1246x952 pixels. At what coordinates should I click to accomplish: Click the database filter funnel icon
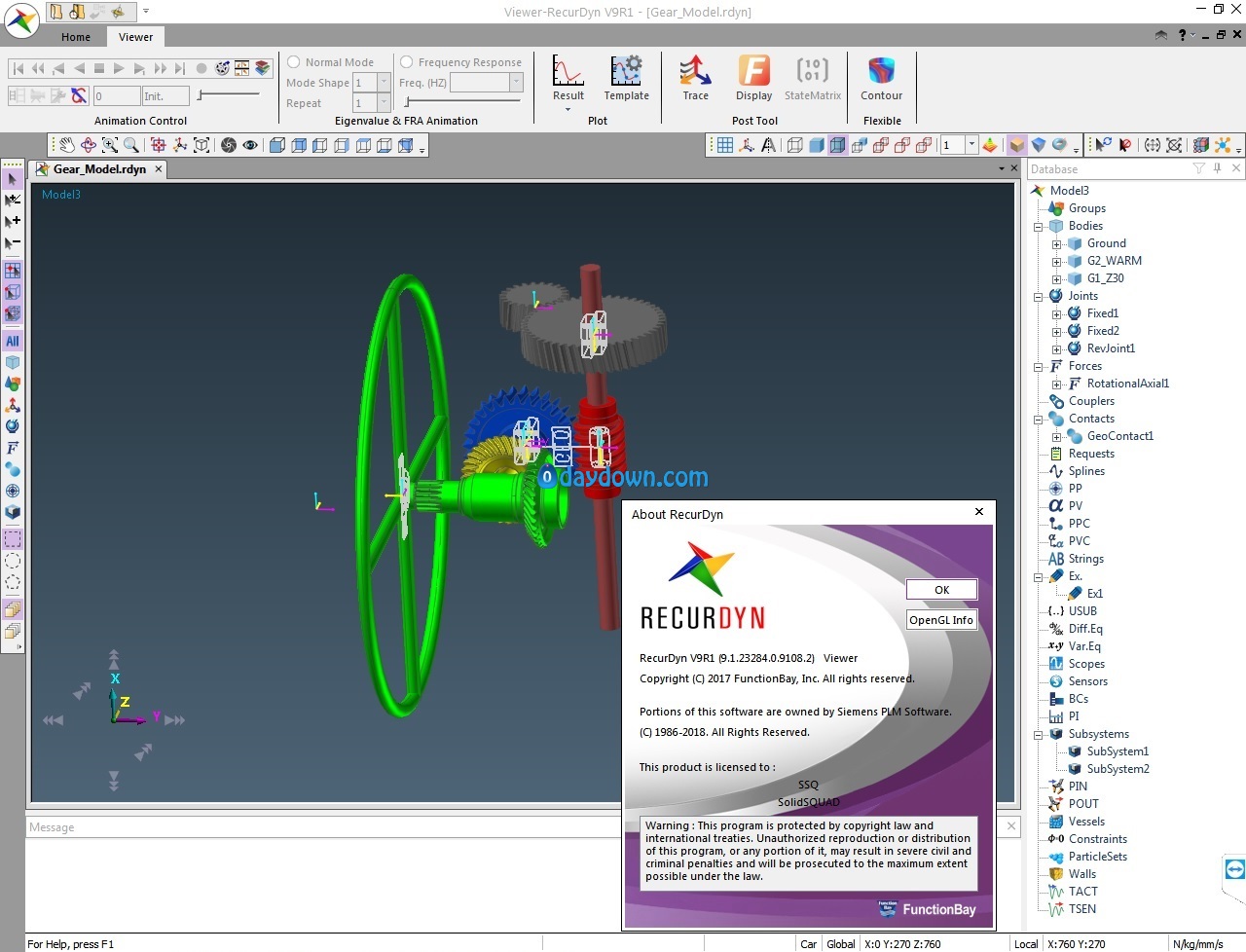click(x=1199, y=168)
